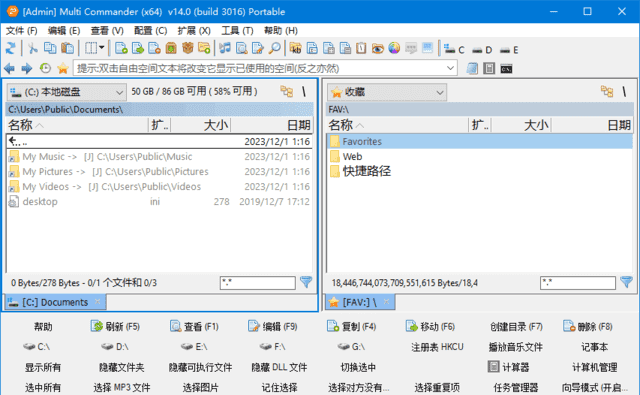This screenshot has height=395, width=640.
Task: Click the pack files archive icon
Action: pos(171,49)
